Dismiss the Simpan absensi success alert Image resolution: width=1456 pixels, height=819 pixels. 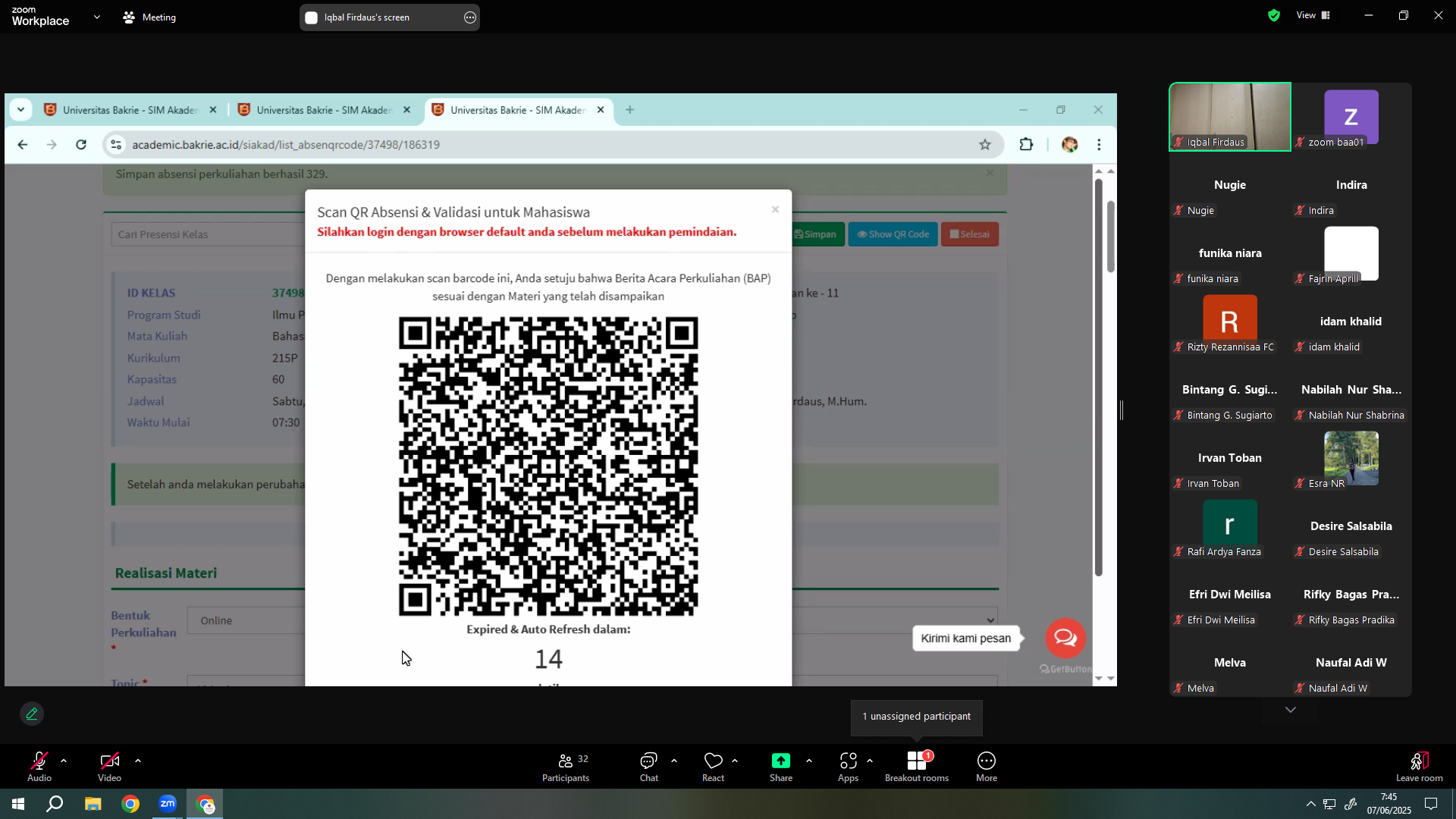(990, 173)
